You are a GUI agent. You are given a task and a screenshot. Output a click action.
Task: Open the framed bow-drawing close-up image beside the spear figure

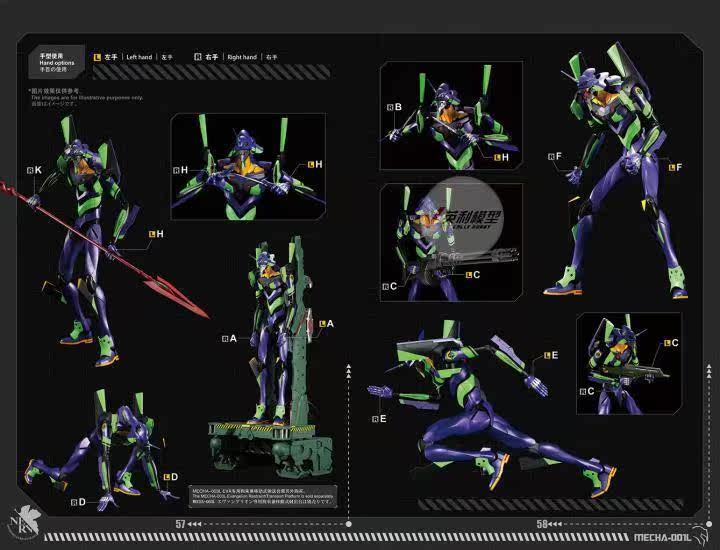pyautogui.click(x=248, y=167)
